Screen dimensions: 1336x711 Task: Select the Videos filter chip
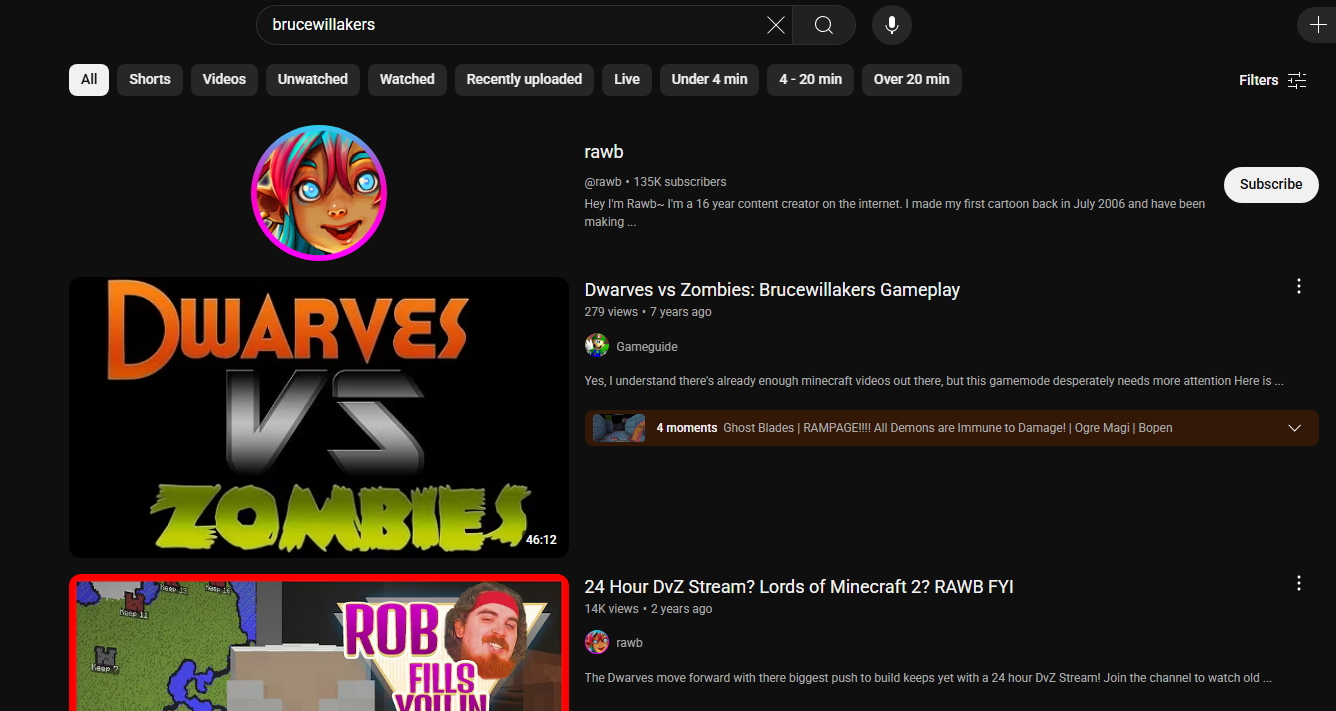[x=224, y=80]
